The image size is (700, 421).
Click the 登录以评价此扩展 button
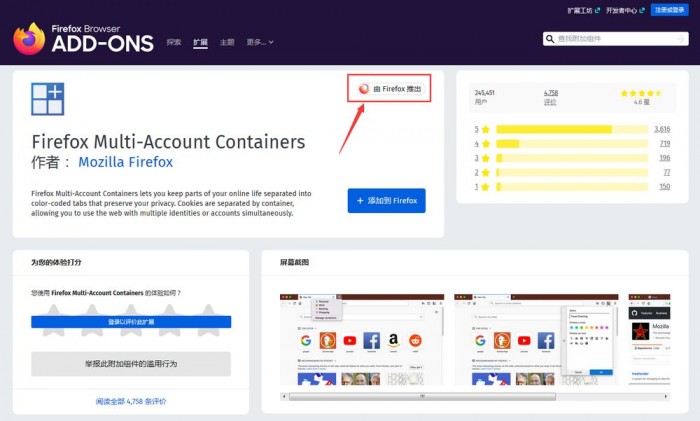click(x=131, y=322)
